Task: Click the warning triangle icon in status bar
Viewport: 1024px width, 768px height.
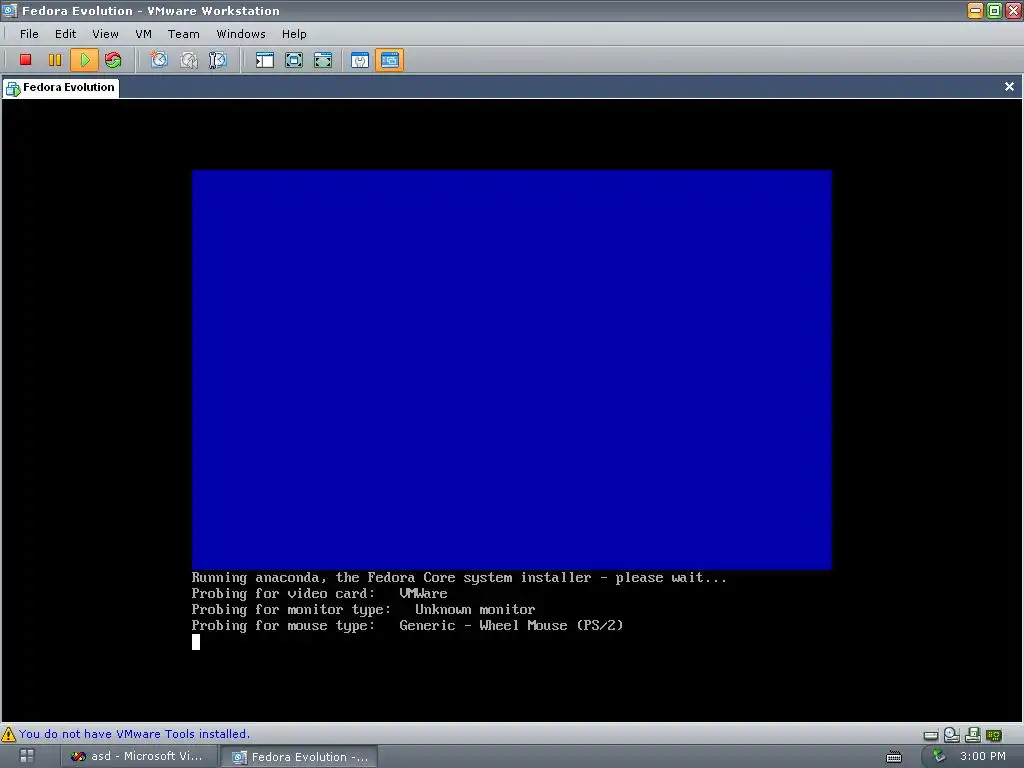Action: click(x=8, y=734)
